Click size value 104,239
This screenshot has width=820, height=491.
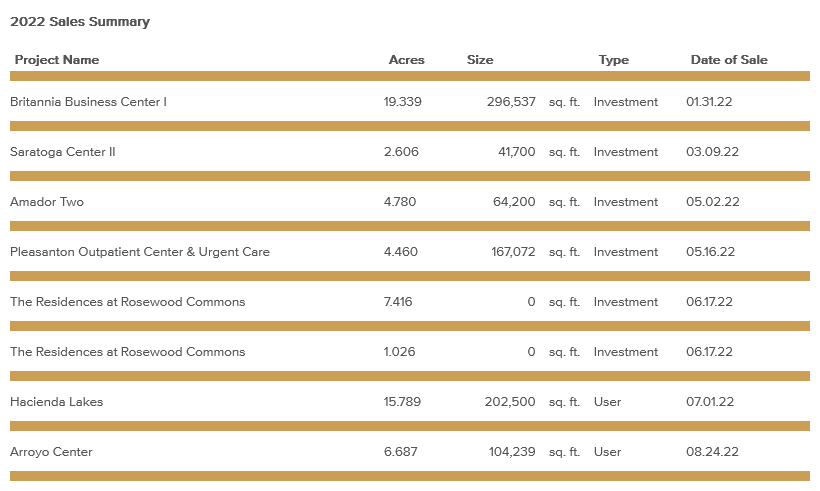point(512,452)
